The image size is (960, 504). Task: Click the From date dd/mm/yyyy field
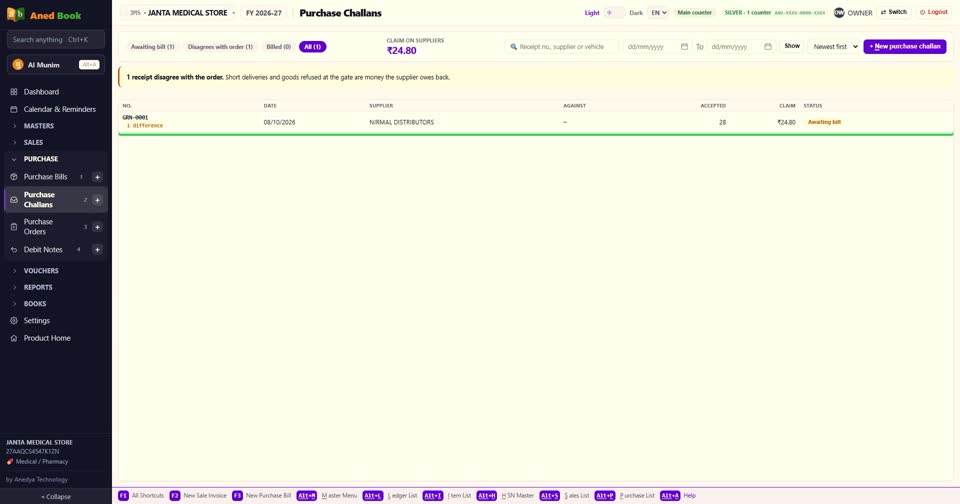(656, 47)
